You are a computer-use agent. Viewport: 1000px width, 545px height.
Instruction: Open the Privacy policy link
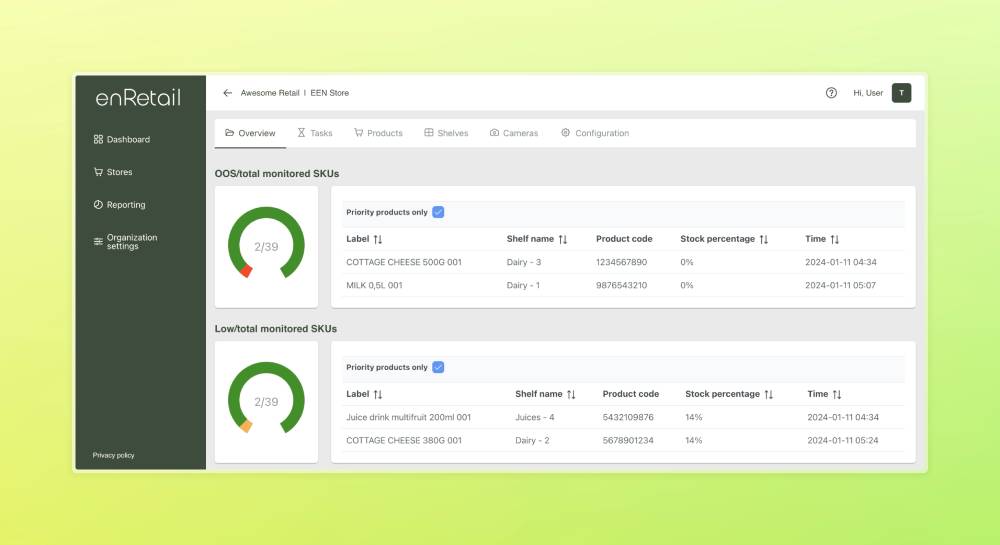point(114,455)
